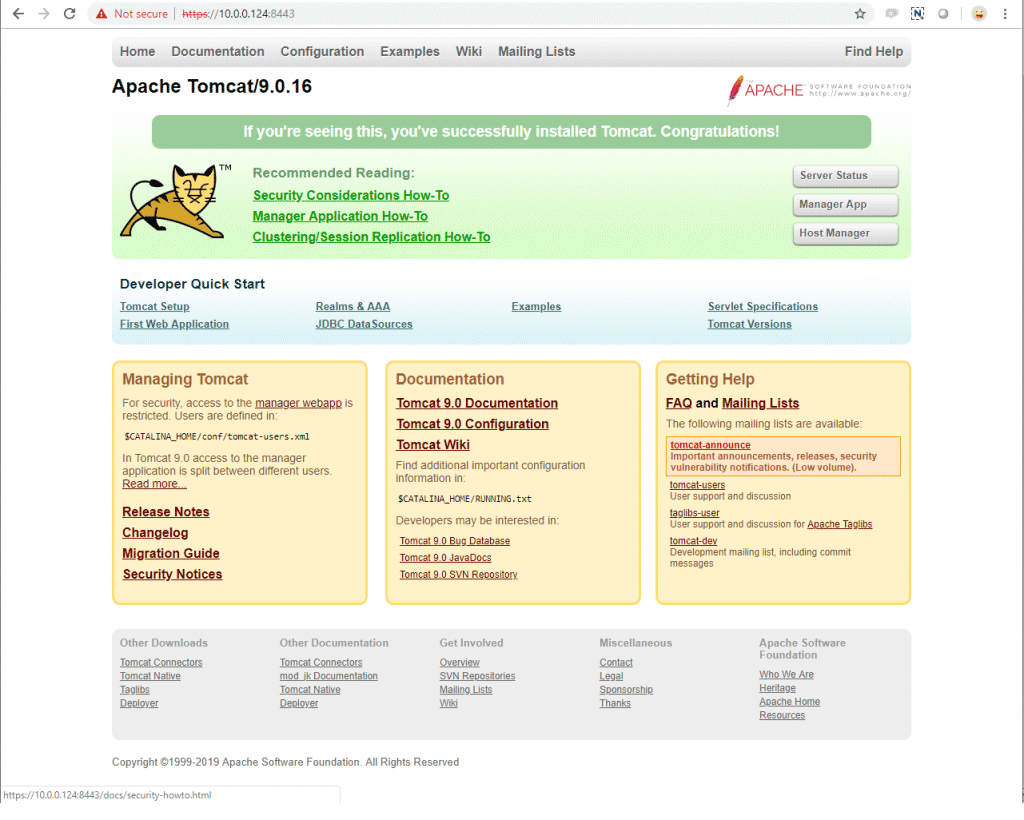The width and height of the screenshot is (1024, 820).
Task: Click the Server Status button
Action: [x=846, y=176]
